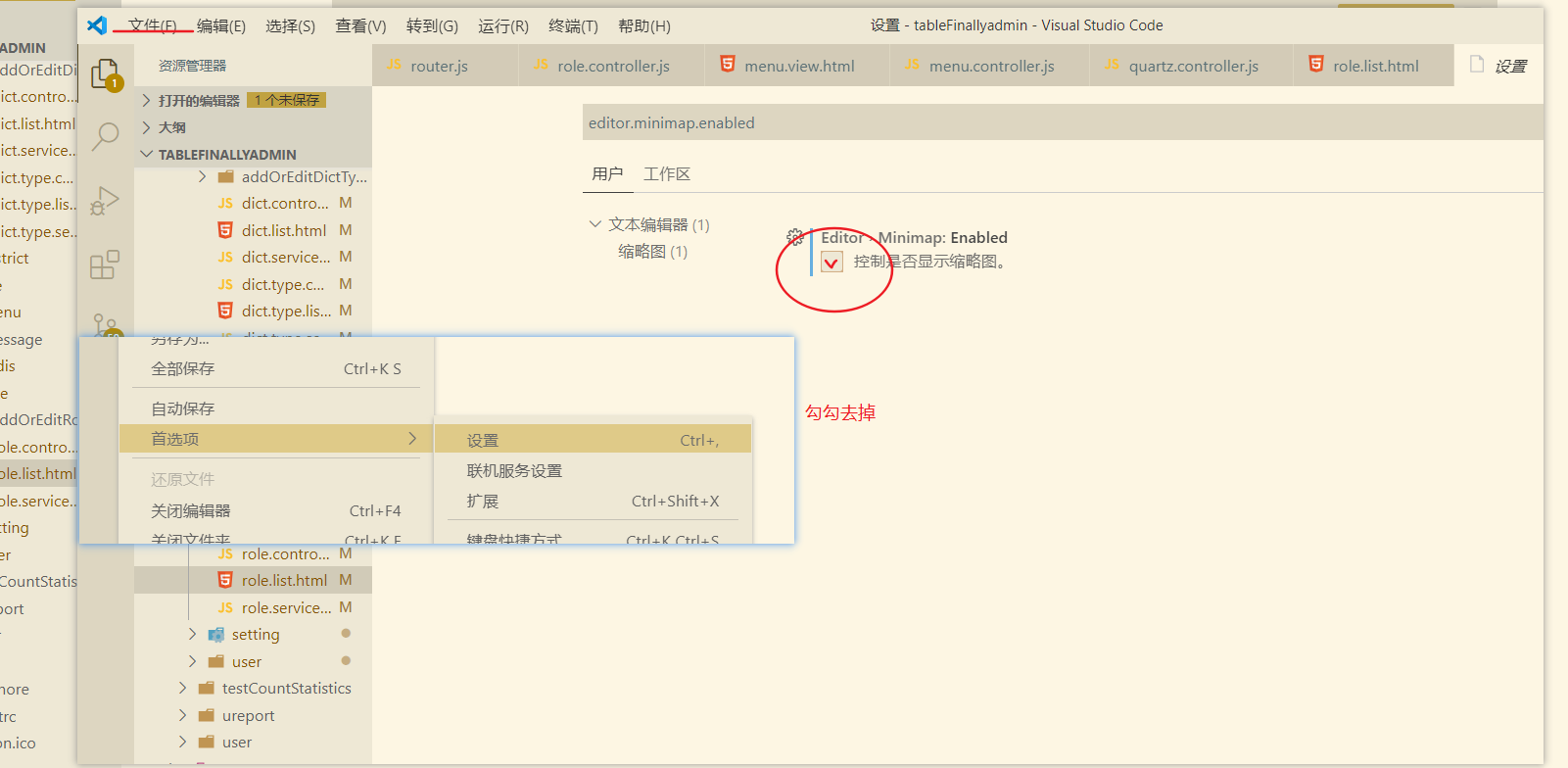Select 联机服务设置 in the preferences submenu
Viewport: 1568px width, 768px height.
(593, 470)
